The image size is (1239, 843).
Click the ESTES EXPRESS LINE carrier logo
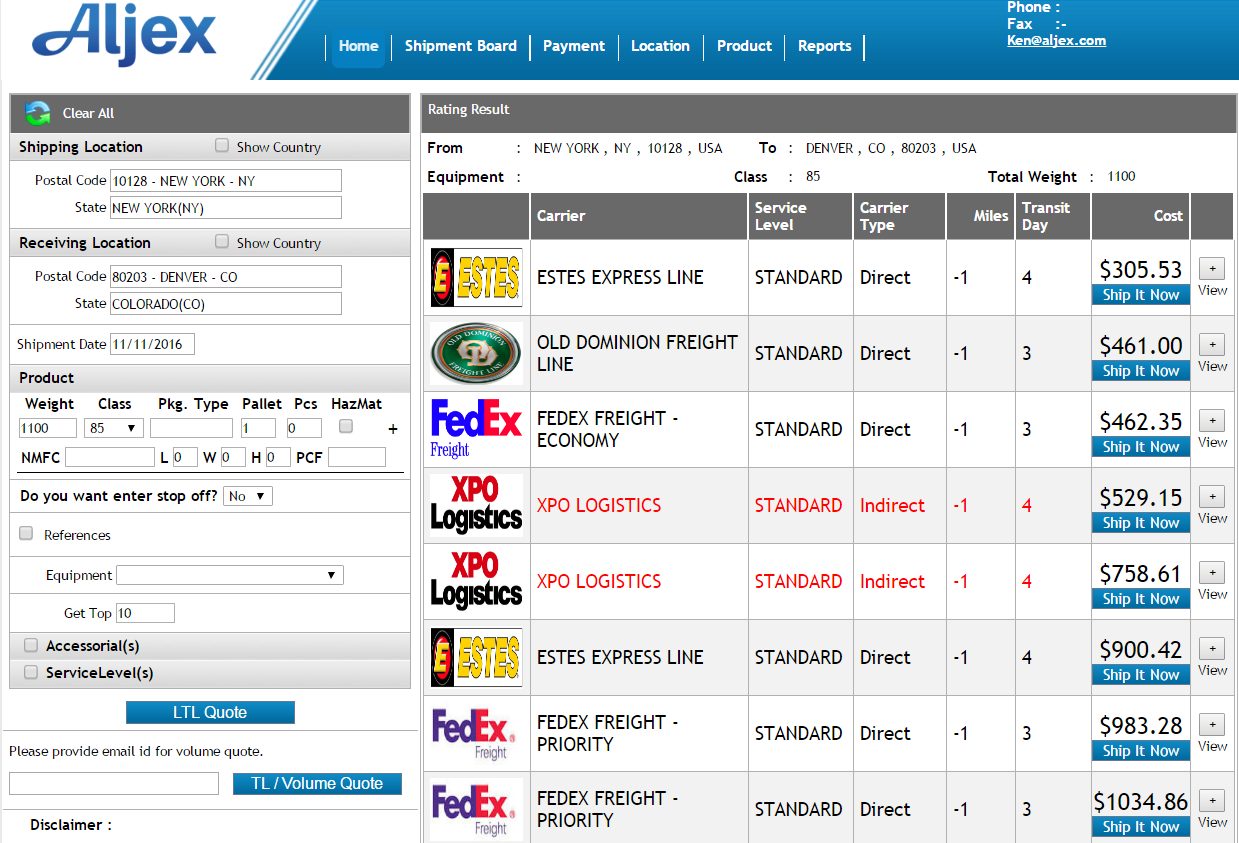coord(475,277)
